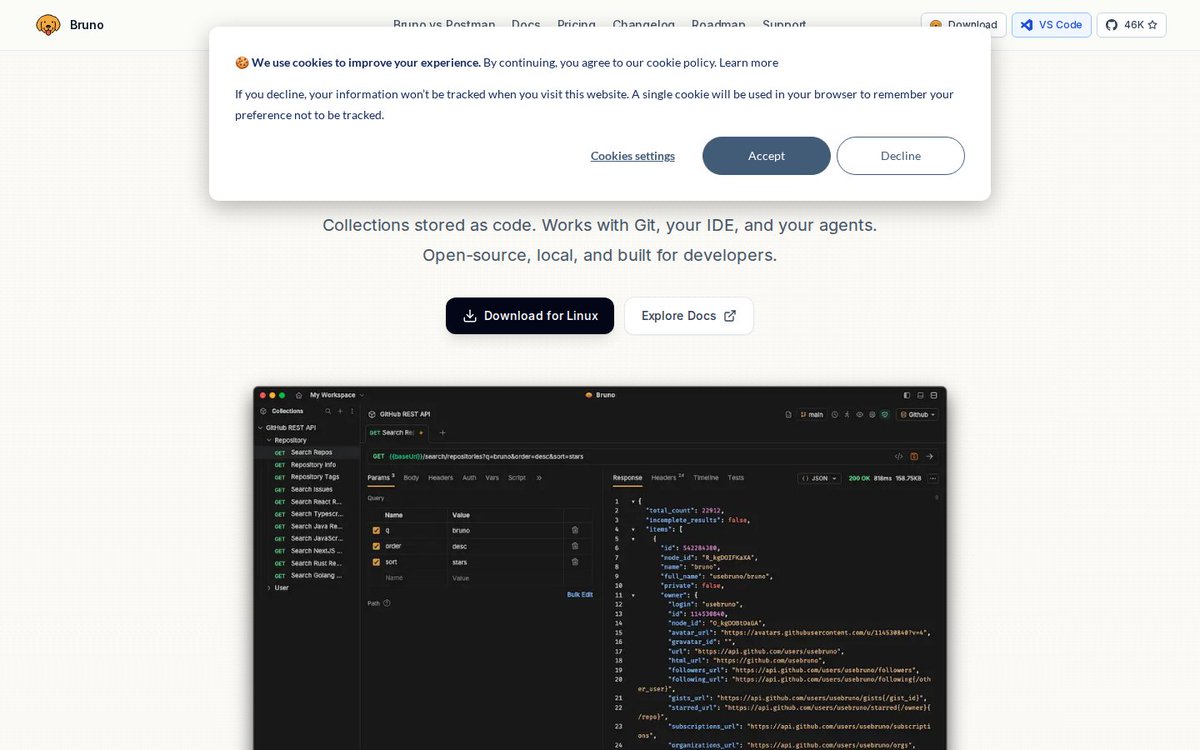Delete the q query parameter row
This screenshot has width=1200, height=750.
(x=575, y=530)
